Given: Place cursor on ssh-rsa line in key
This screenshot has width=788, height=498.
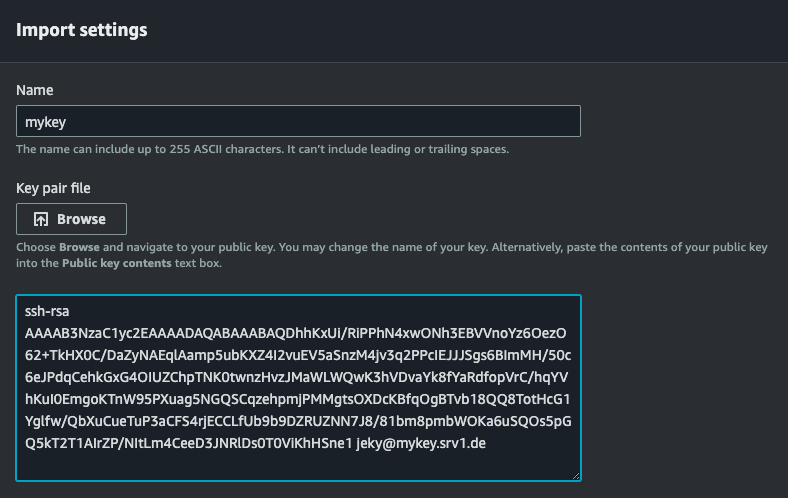Looking at the screenshot, I should pos(47,312).
